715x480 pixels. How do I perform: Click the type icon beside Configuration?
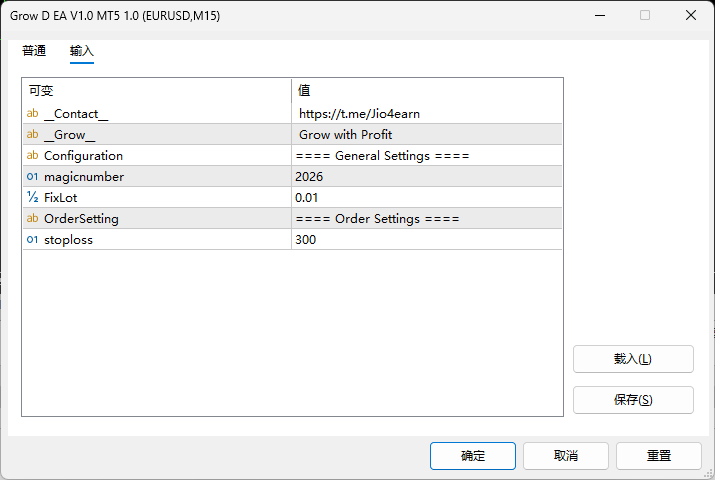(x=32, y=156)
